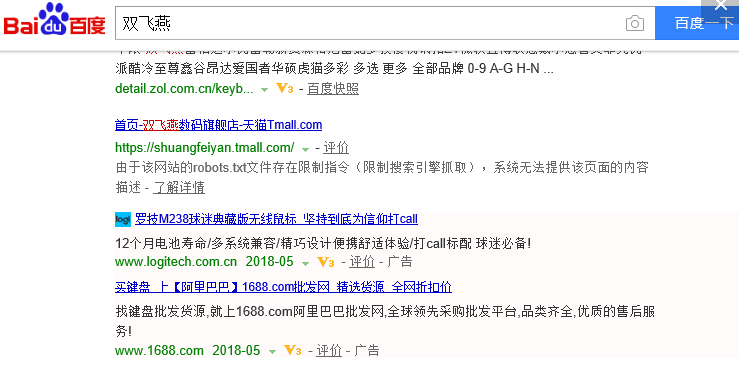Click 评价 link for 1688.com ad
Screen dimensions: 739x383
pyautogui.click(x=329, y=350)
